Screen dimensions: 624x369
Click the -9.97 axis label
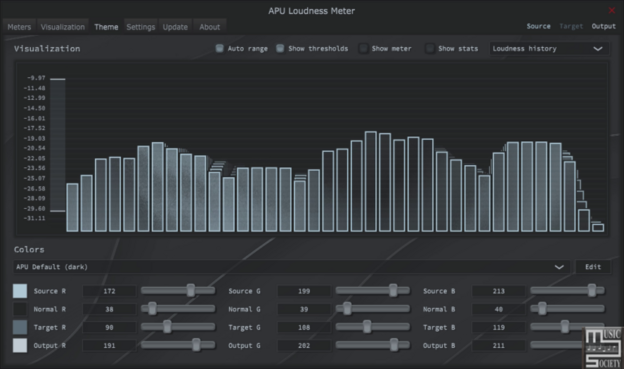tap(36, 78)
